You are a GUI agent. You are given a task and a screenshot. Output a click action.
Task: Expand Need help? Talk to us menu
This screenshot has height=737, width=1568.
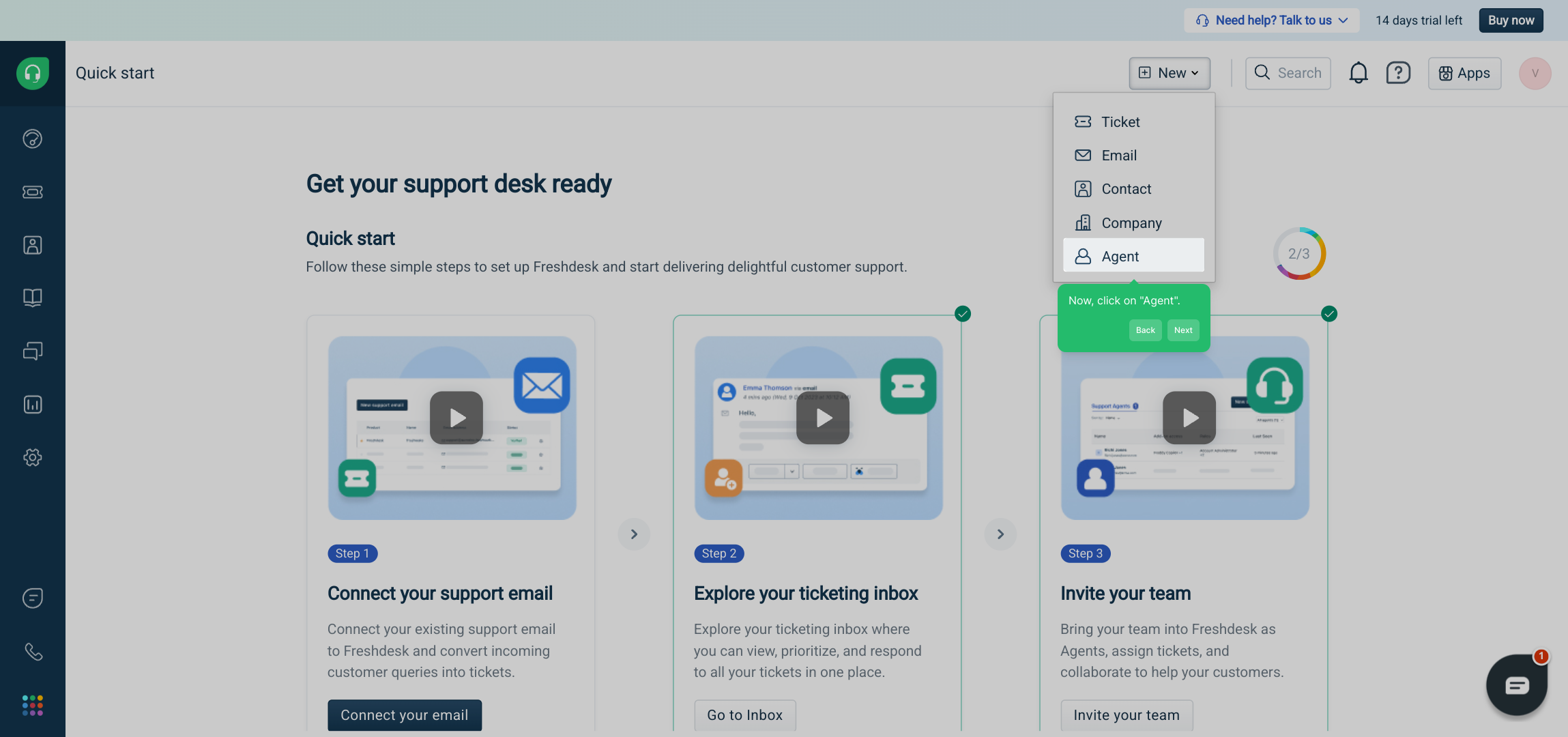point(1272,20)
